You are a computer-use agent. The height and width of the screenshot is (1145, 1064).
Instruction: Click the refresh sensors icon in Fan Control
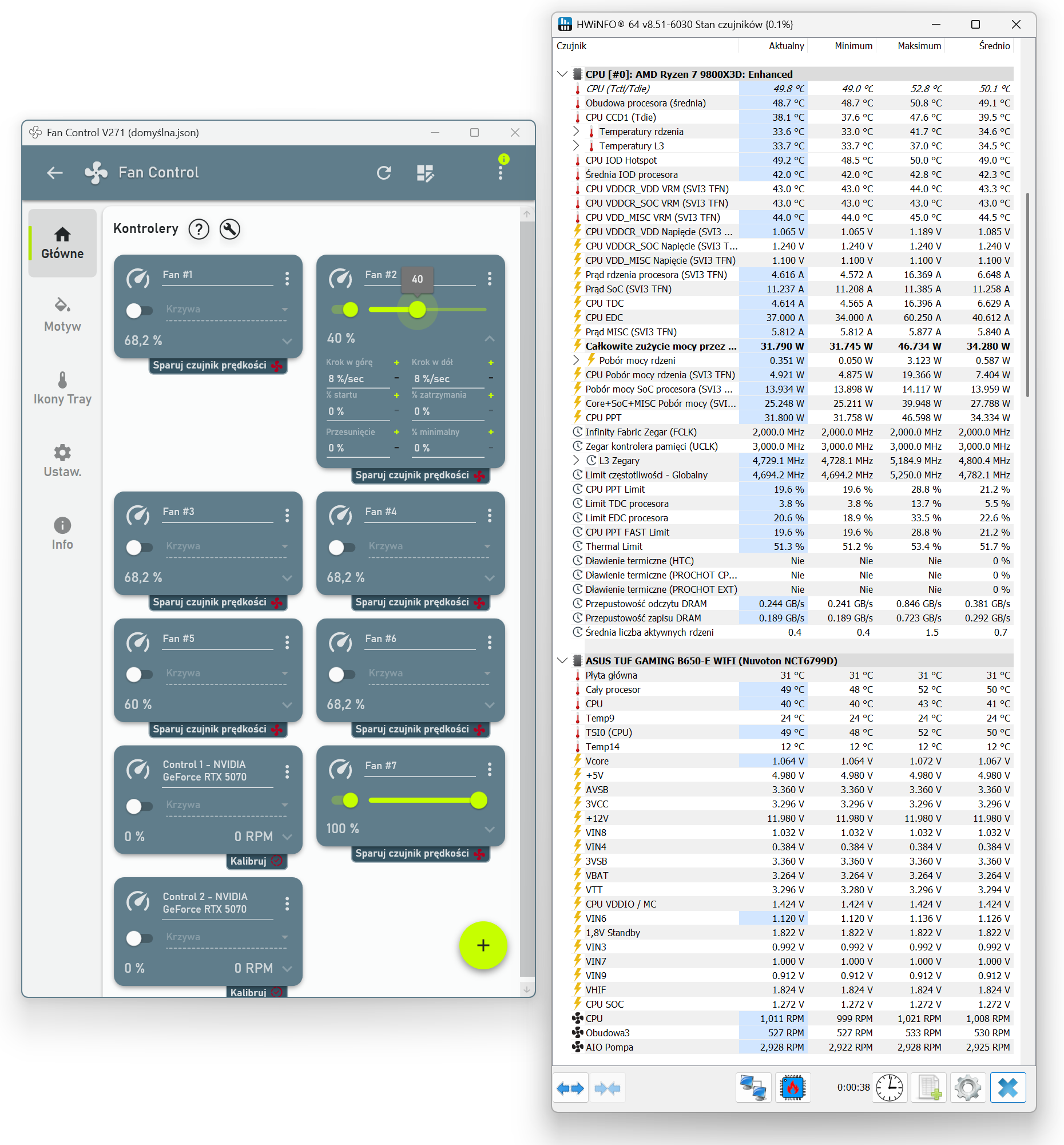click(384, 173)
